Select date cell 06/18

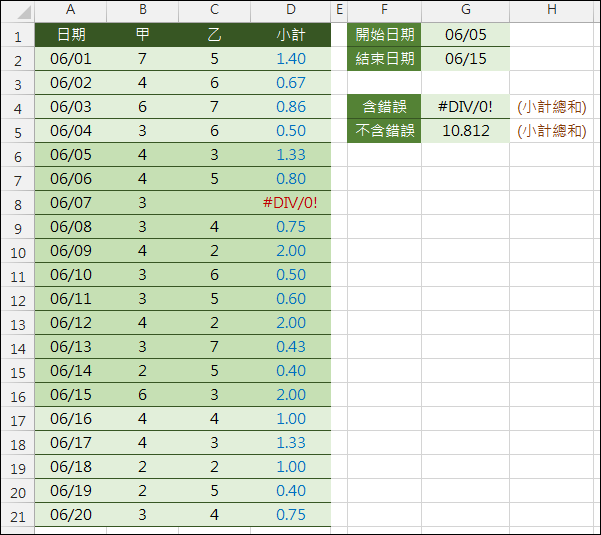[x=71, y=467]
